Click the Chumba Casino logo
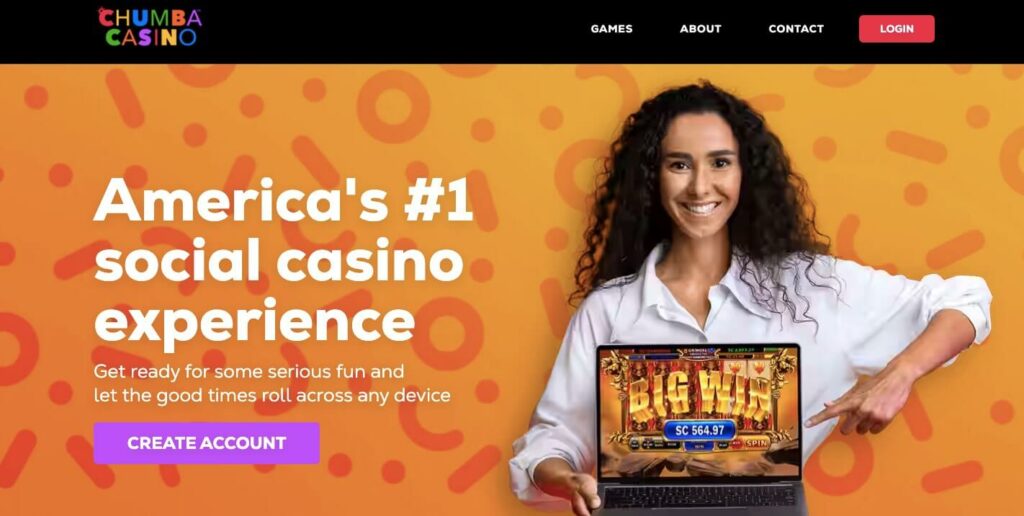The height and width of the screenshot is (516, 1024). [x=150, y=27]
